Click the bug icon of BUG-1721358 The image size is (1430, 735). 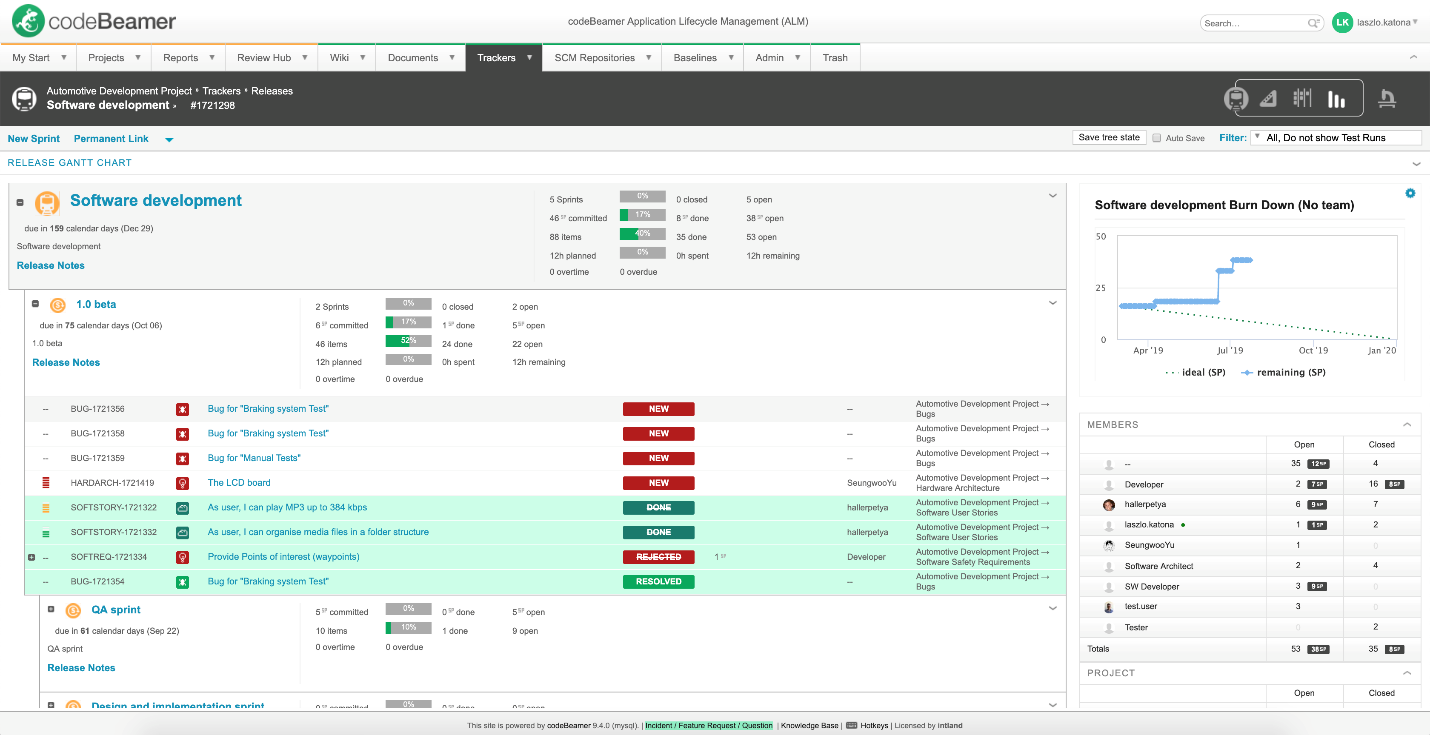click(x=183, y=434)
